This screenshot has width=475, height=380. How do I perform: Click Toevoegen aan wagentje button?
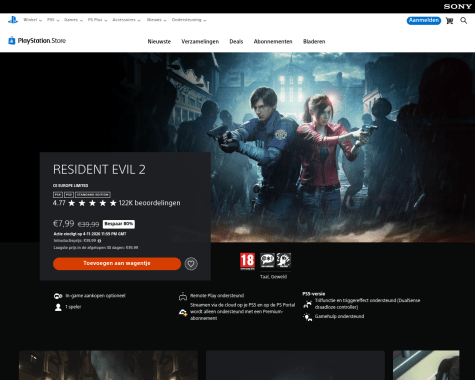tap(117, 264)
